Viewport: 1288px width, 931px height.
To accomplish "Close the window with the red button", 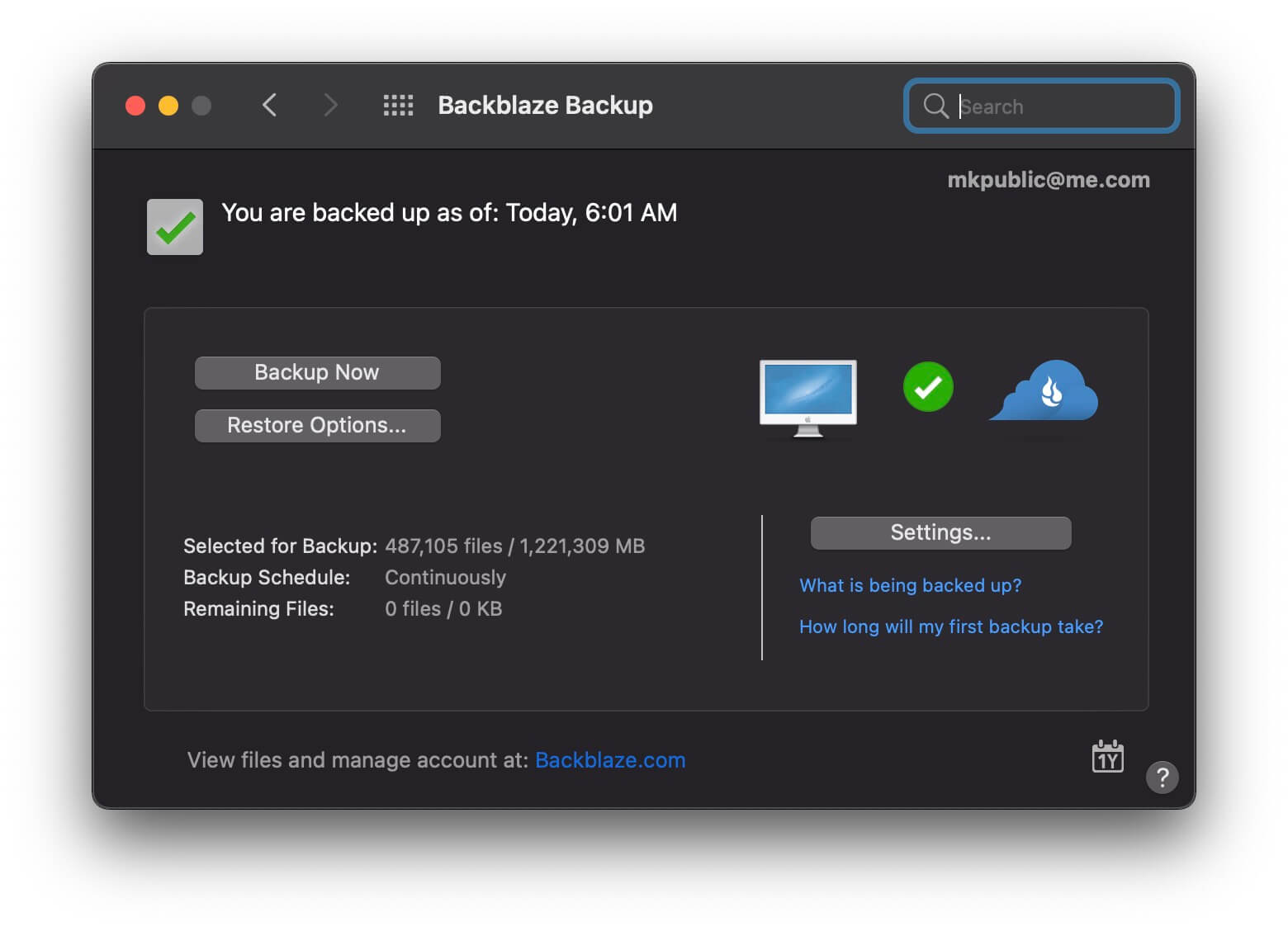I will [135, 106].
